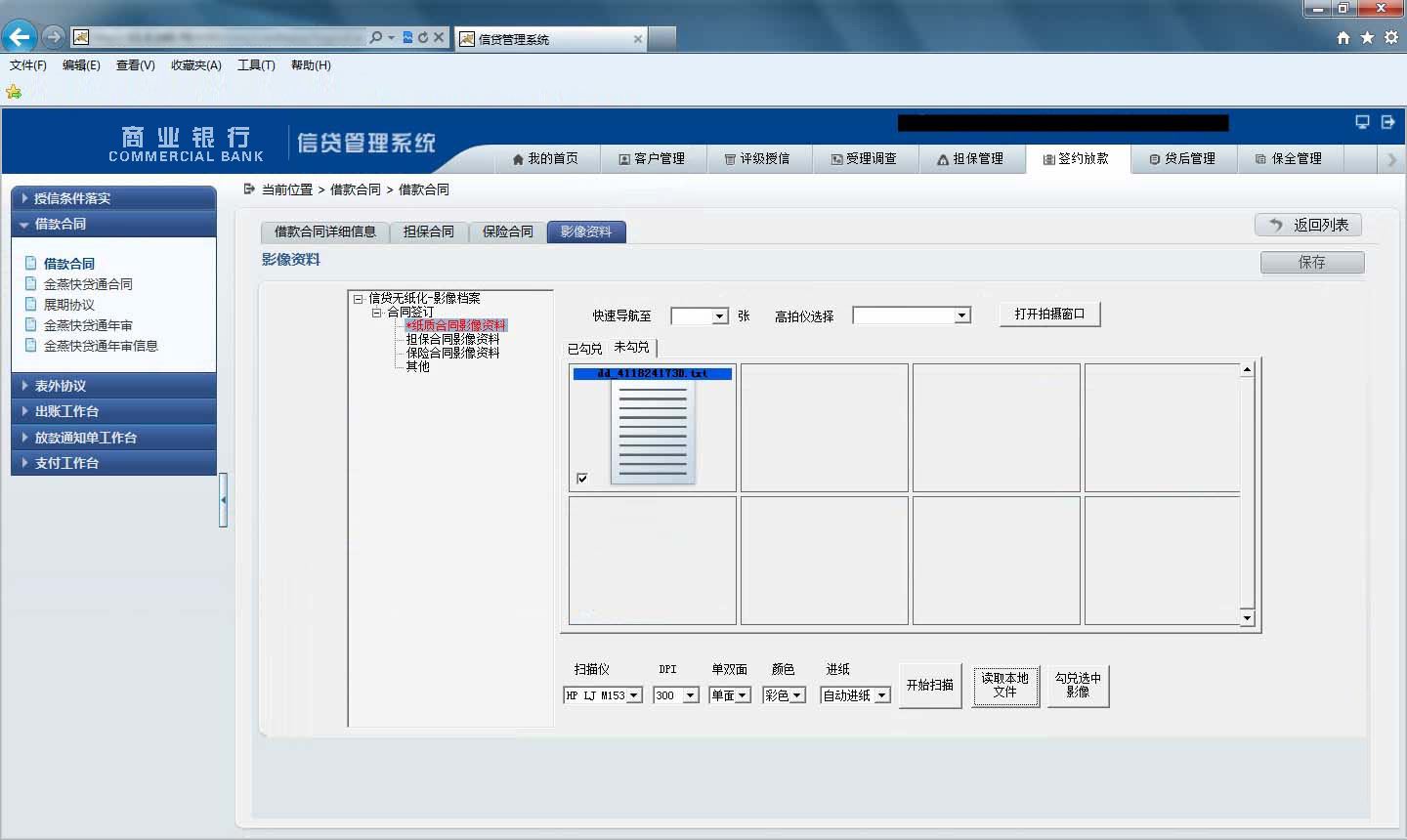Select 其他 tree item

pyautogui.click(x=417, y=366)
